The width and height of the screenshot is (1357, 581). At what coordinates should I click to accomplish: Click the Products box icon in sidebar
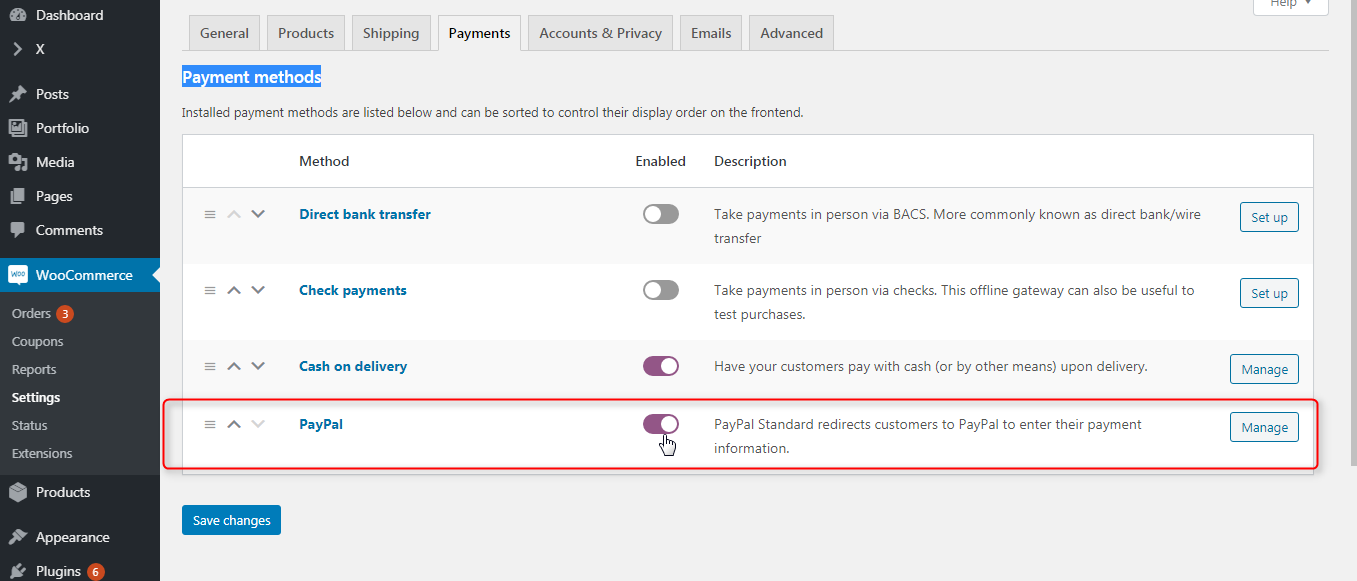tap(18, 492)
